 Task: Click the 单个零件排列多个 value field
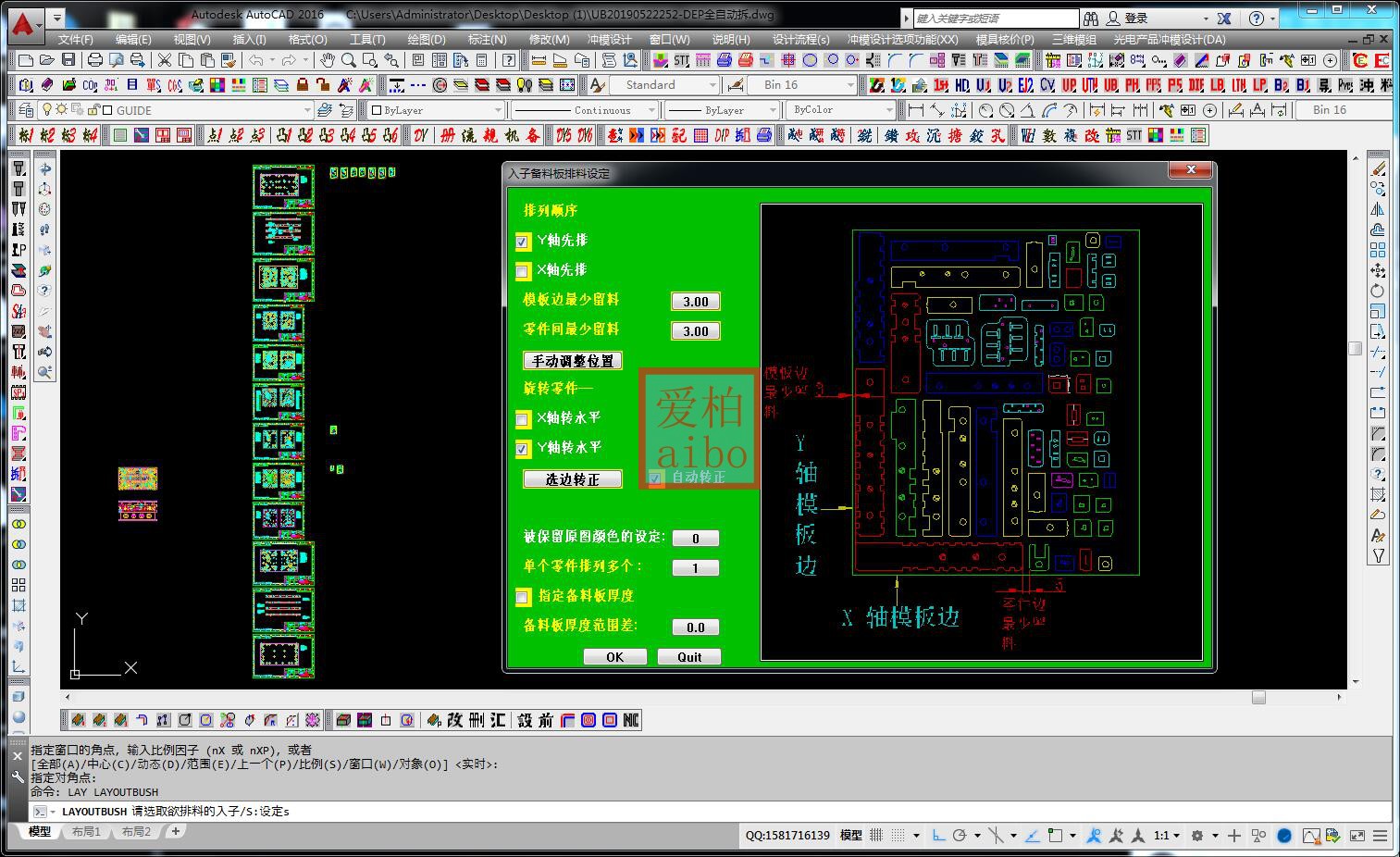(x=696, y=568)
